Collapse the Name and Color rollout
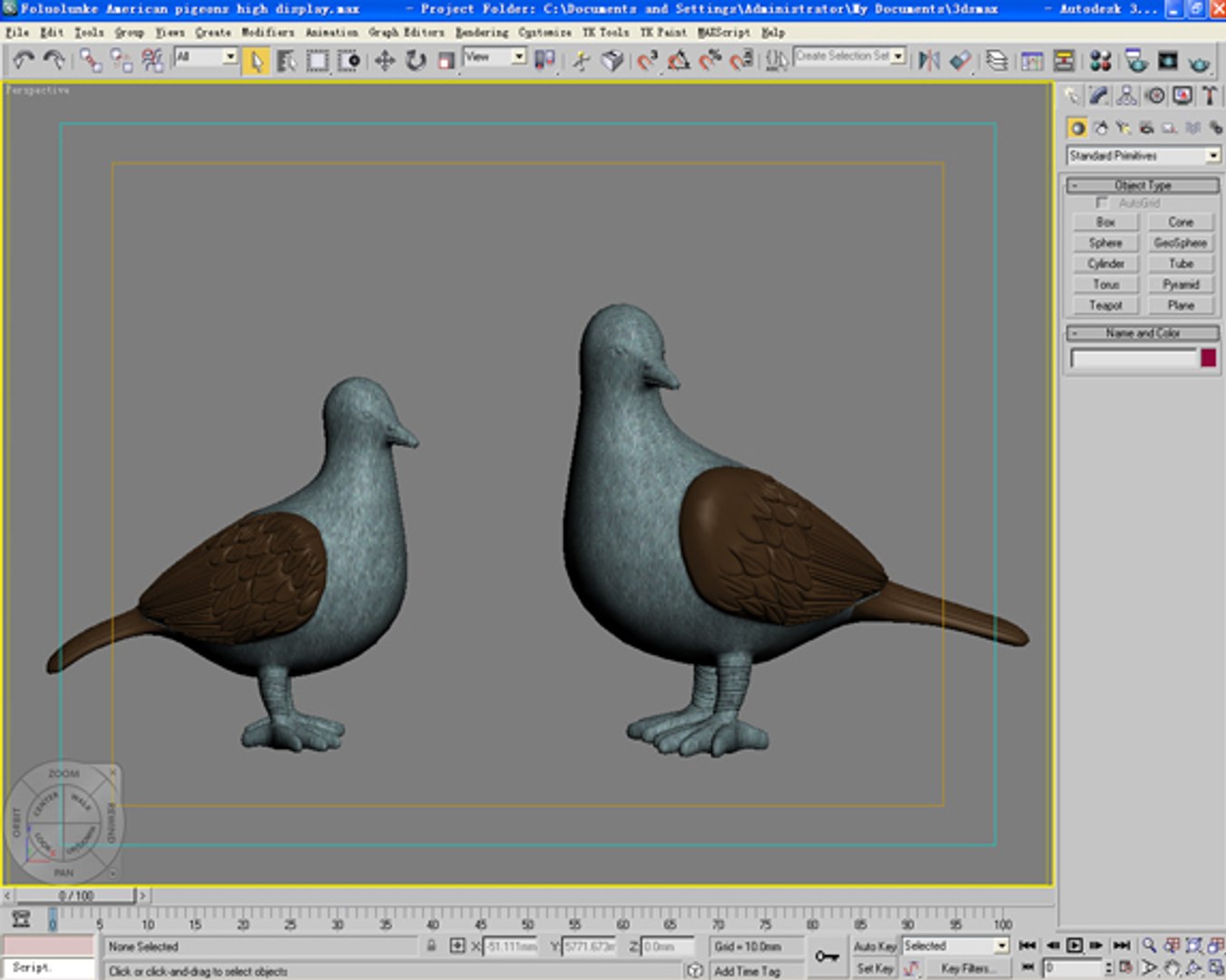1226x980 pixels. coord(1143,333)
